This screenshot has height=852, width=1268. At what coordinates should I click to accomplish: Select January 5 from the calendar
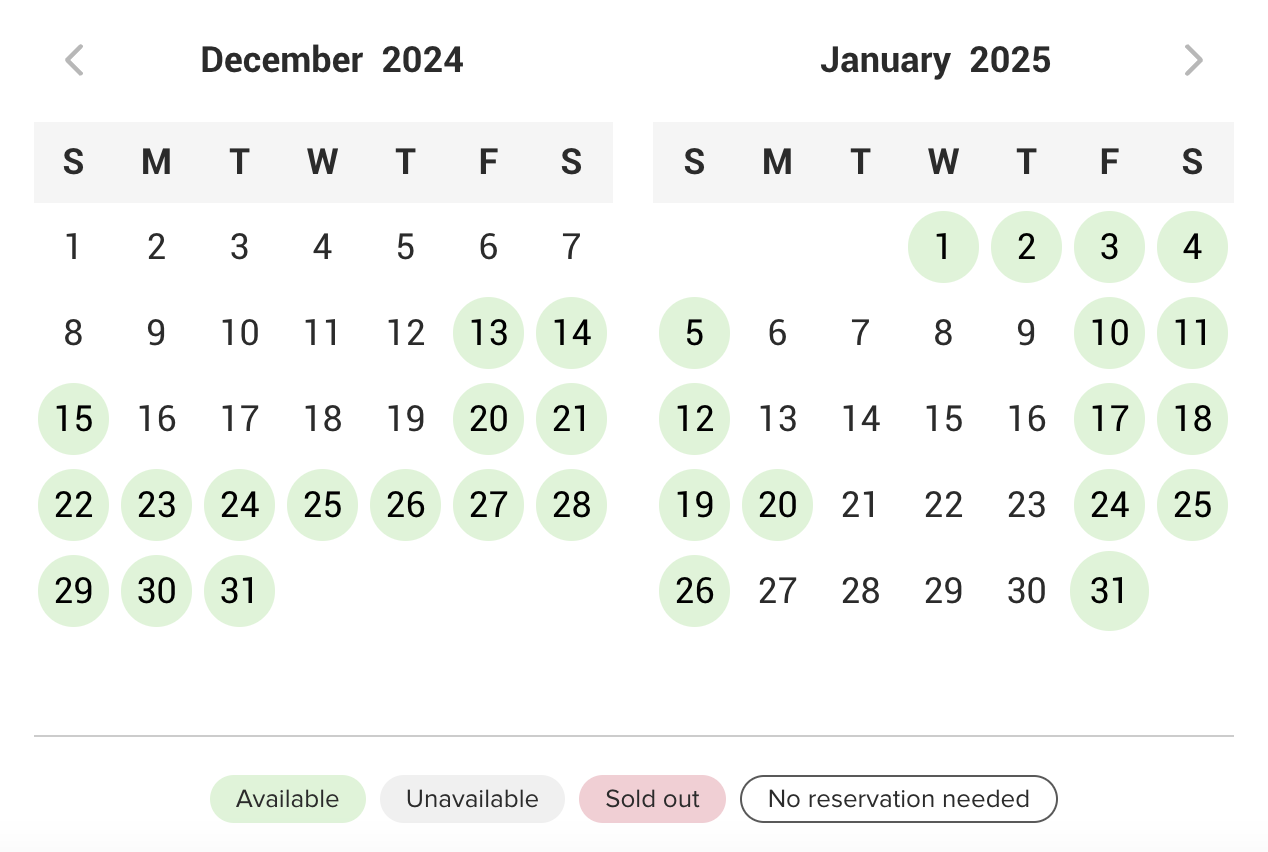tap(694, 333)
